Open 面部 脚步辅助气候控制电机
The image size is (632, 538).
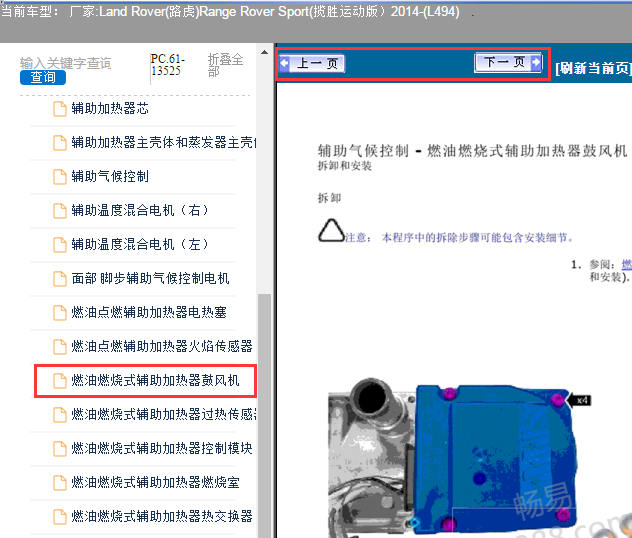click(x=150, y=278)
